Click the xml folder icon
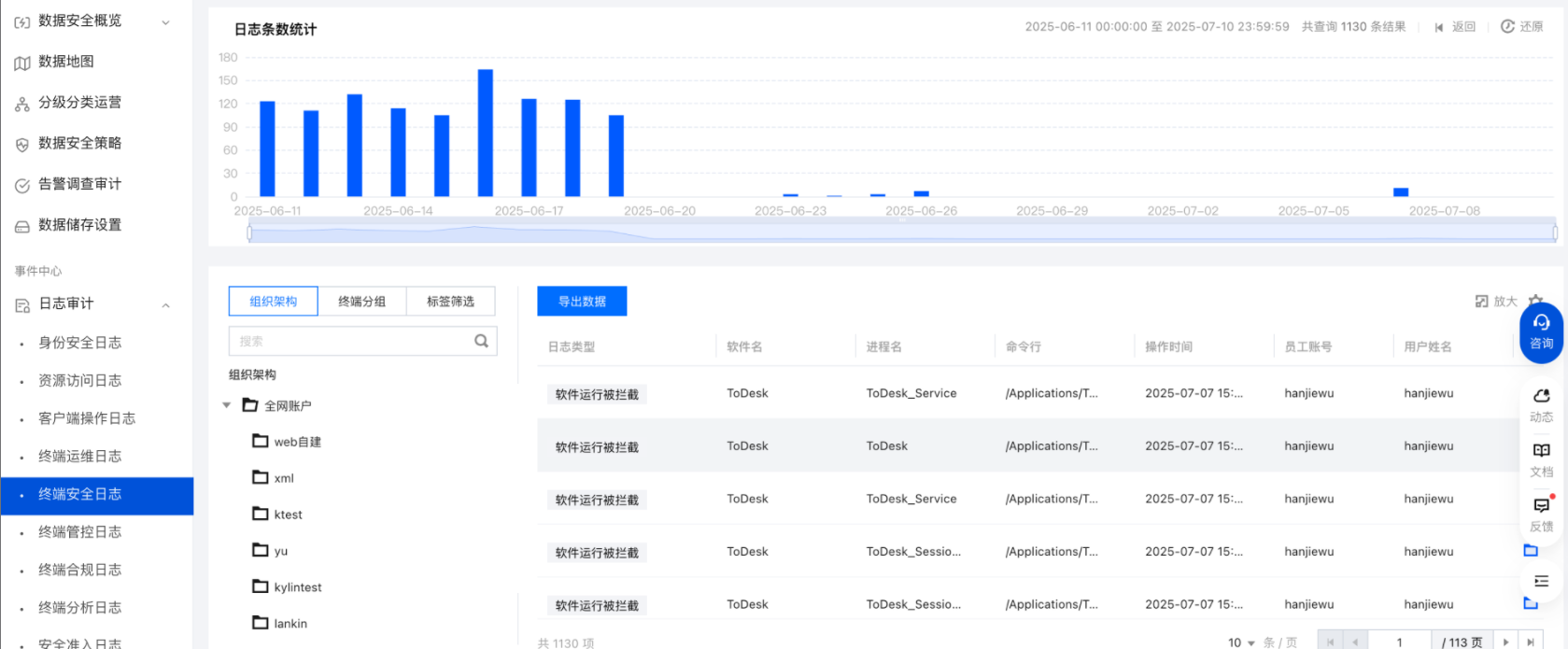The height and width of the screenshot is (649, 1568). click(261, 477)
